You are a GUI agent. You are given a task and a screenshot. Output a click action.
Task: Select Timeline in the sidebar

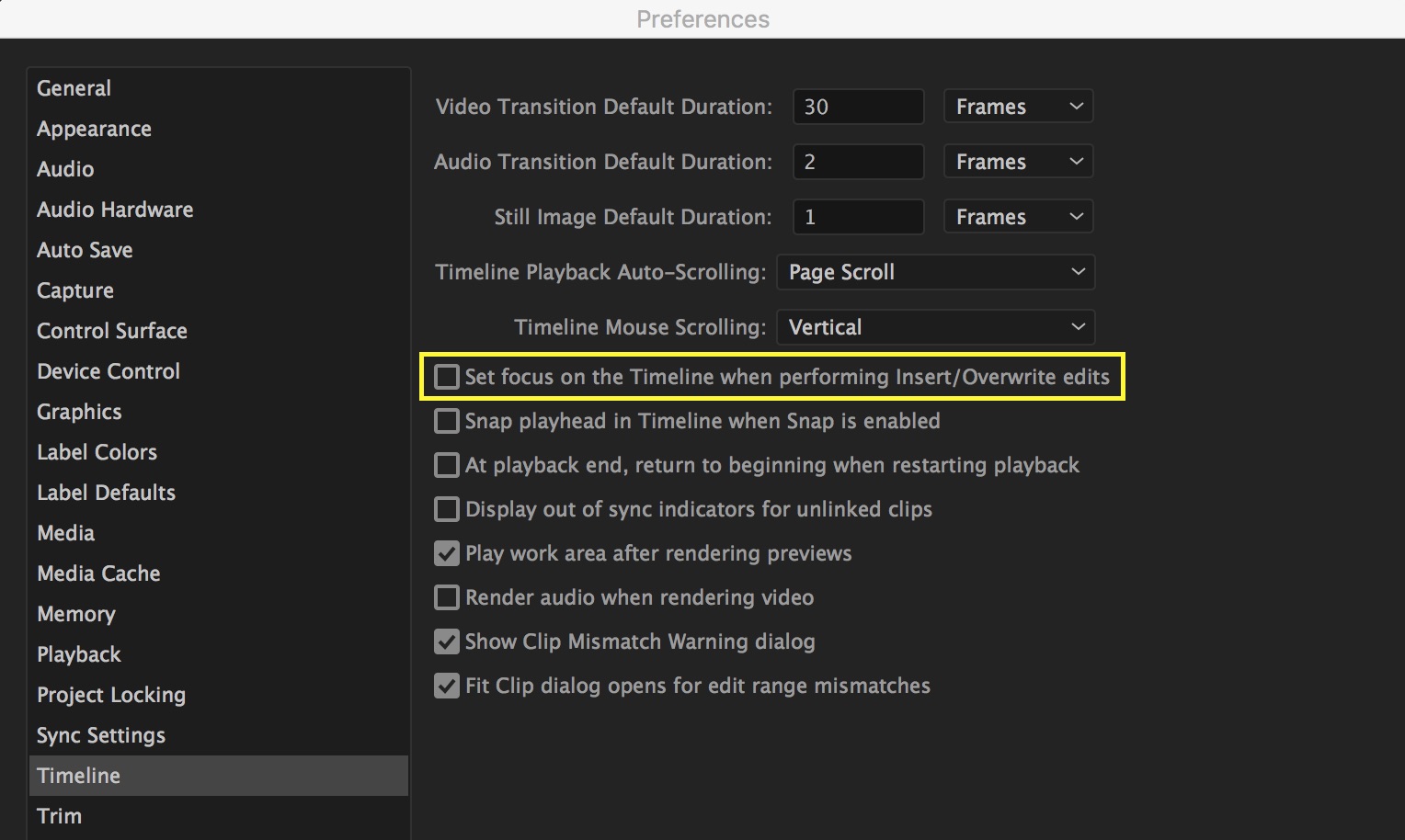tap(219, 776)
